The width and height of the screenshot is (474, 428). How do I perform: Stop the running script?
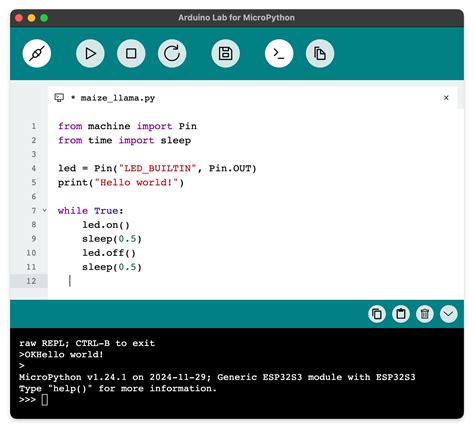click(x=131, y=53)
